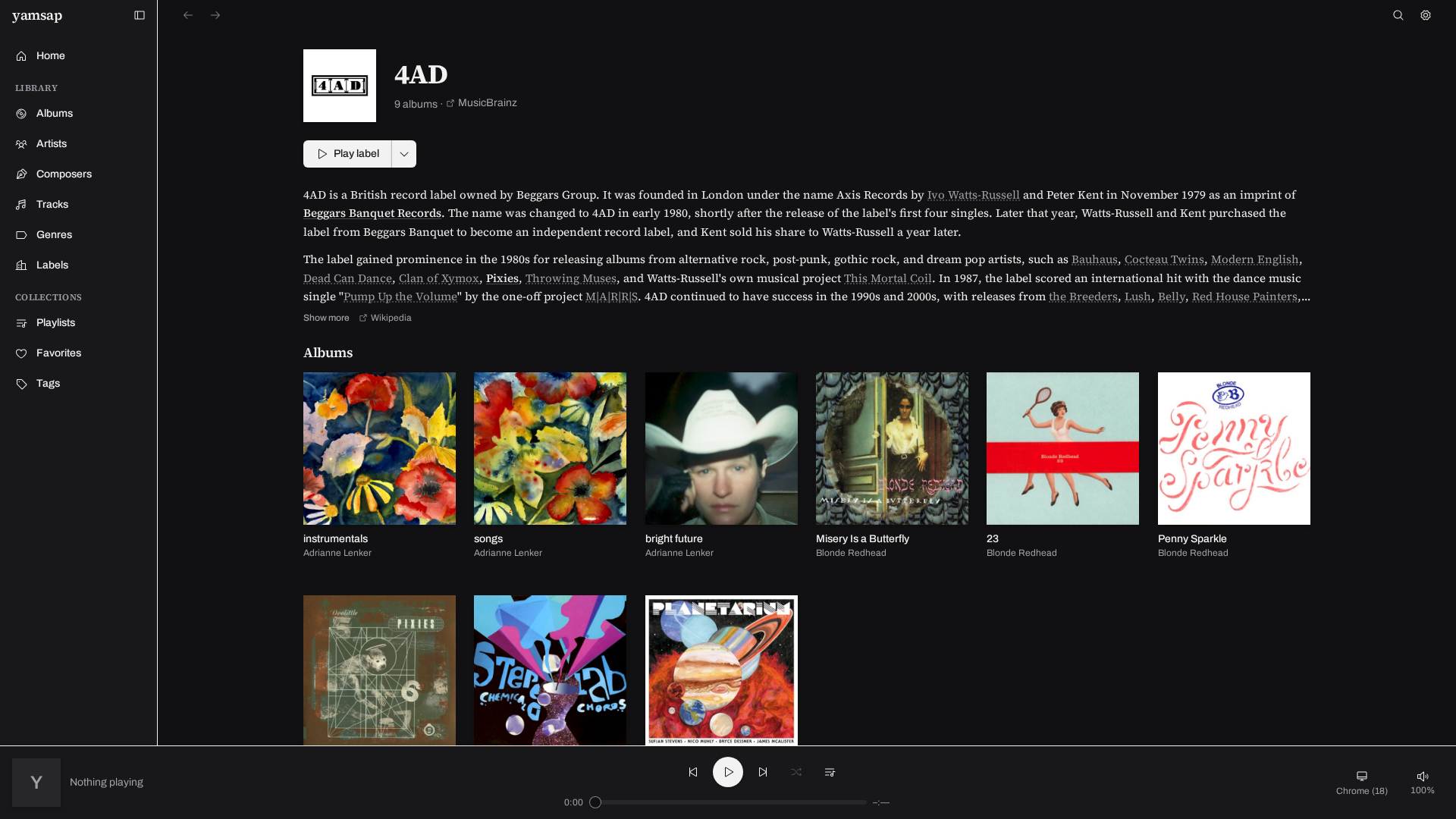The image size is (1456, 819).
Task: Follow the Throwing Muses link
Action: click(x=571, y=279)
